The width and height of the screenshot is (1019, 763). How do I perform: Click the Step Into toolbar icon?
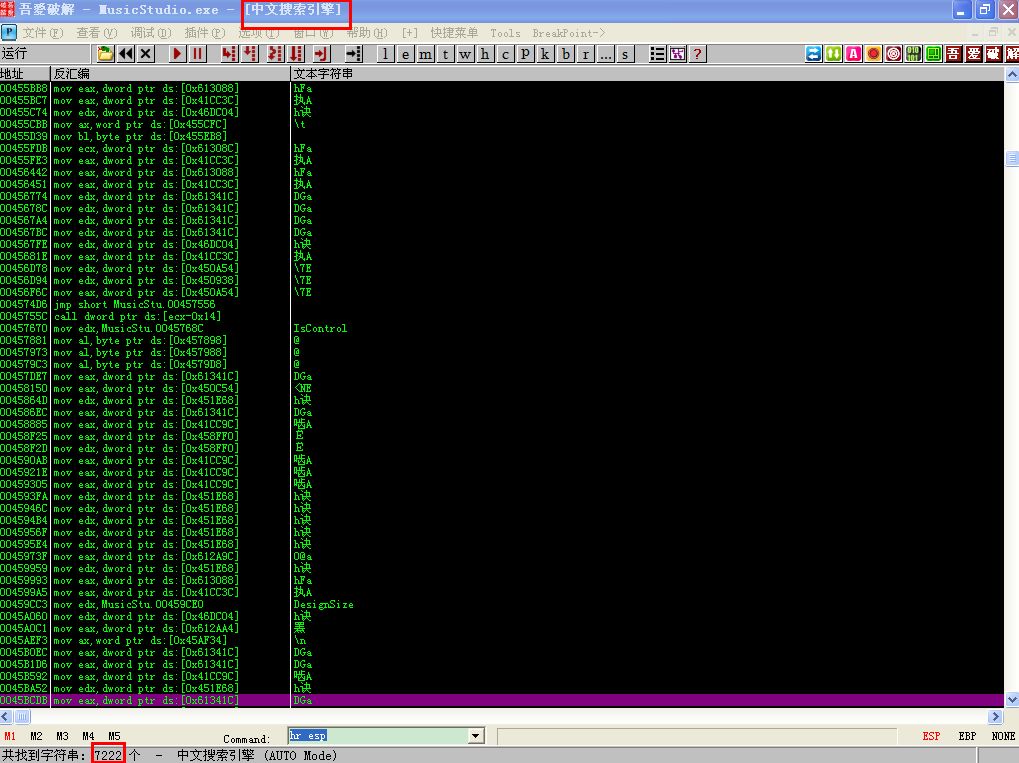click(228, 54)
